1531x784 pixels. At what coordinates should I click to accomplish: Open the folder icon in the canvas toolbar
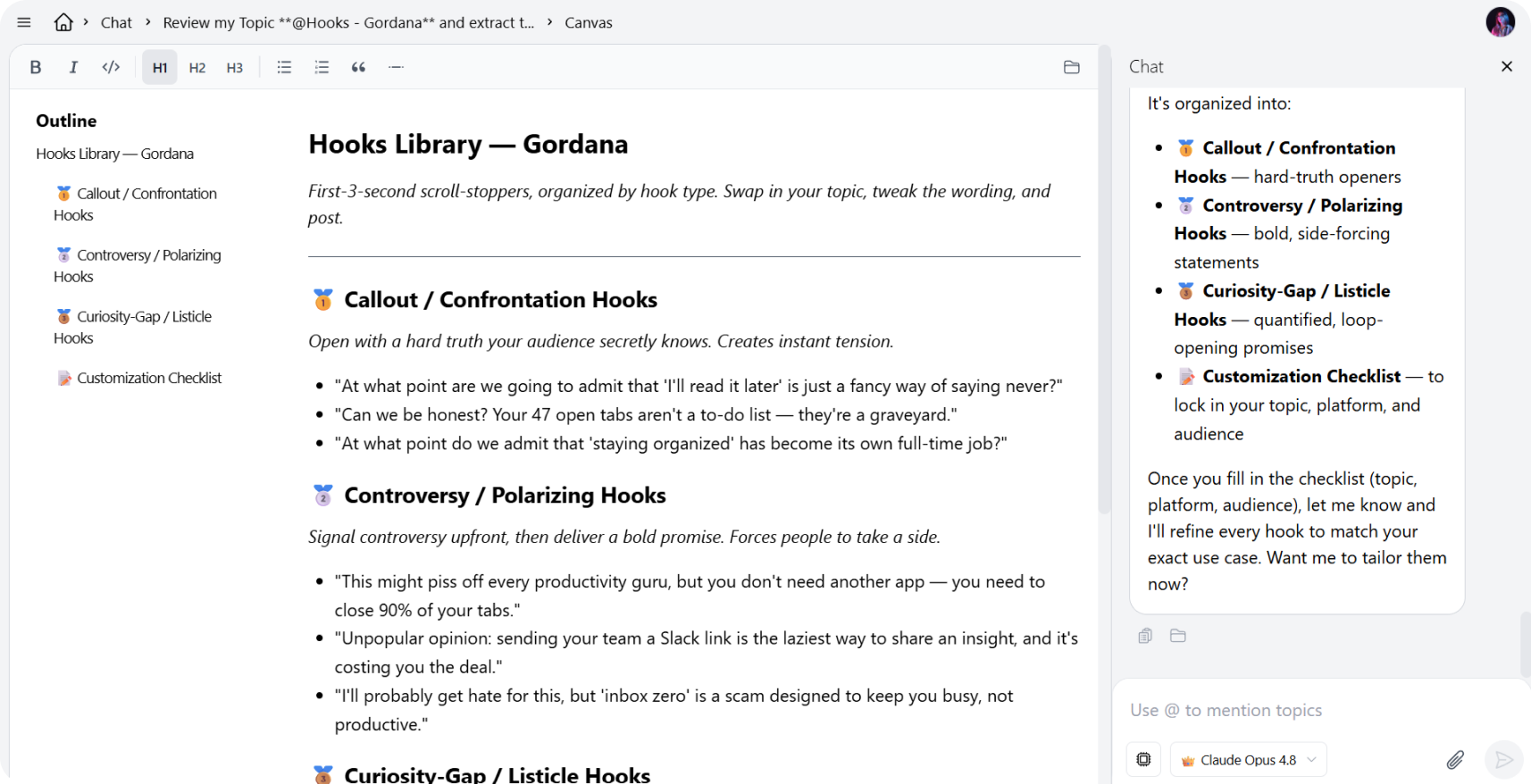click(x=1072, y=67)
